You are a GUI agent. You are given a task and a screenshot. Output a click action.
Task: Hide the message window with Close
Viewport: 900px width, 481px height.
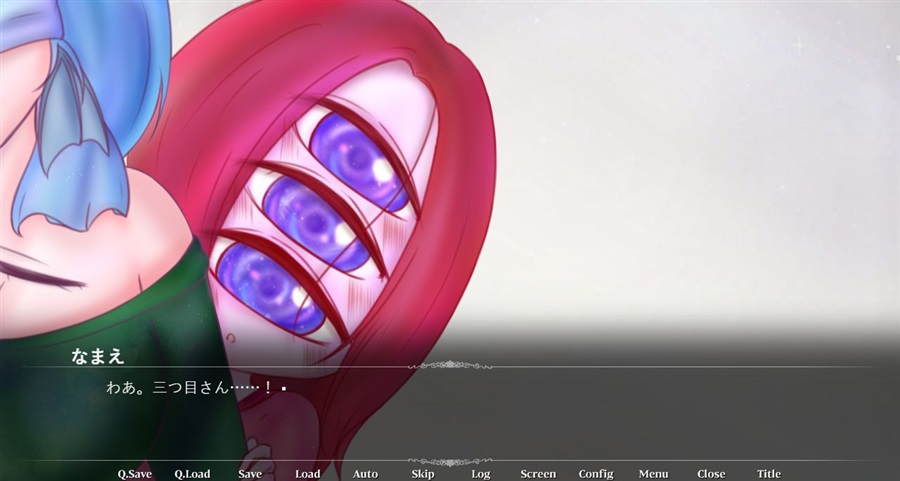pyautogui.click(x=711, y=474)
